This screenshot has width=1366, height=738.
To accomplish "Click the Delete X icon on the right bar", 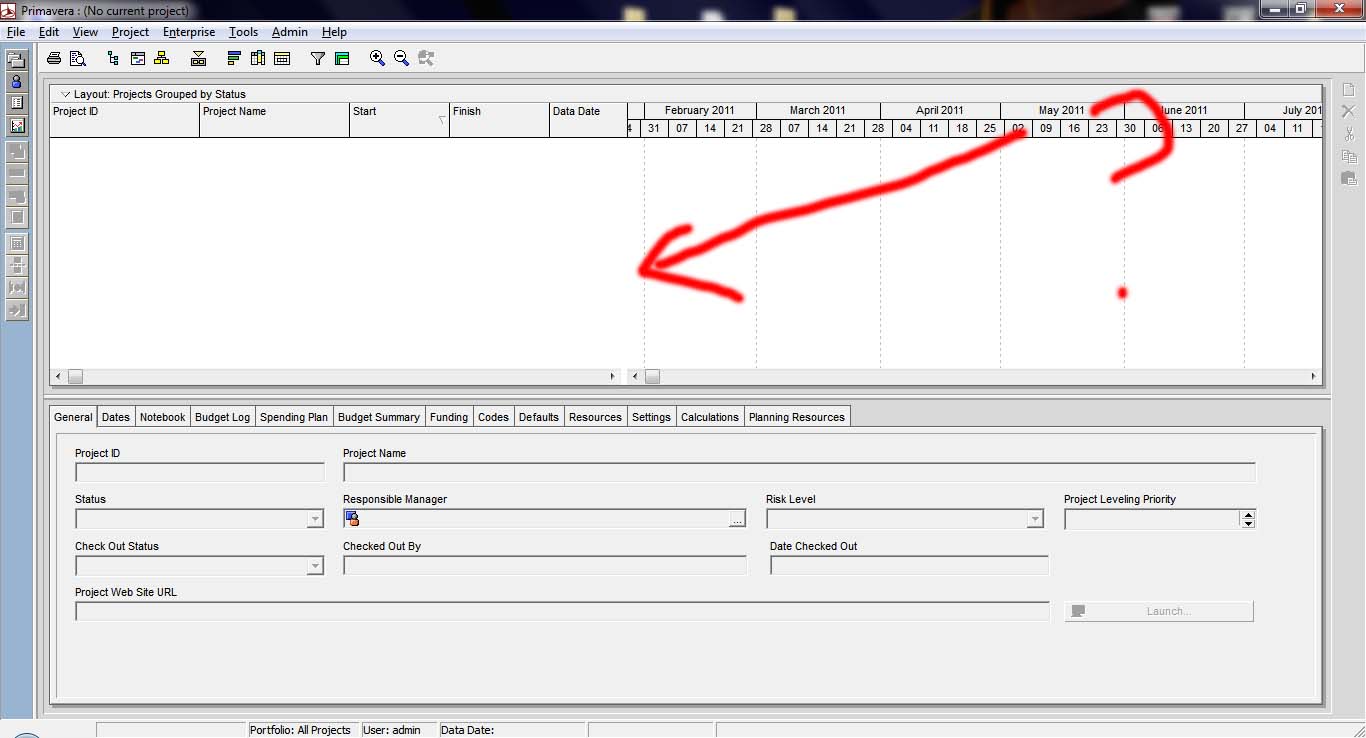I will 1348,111.
